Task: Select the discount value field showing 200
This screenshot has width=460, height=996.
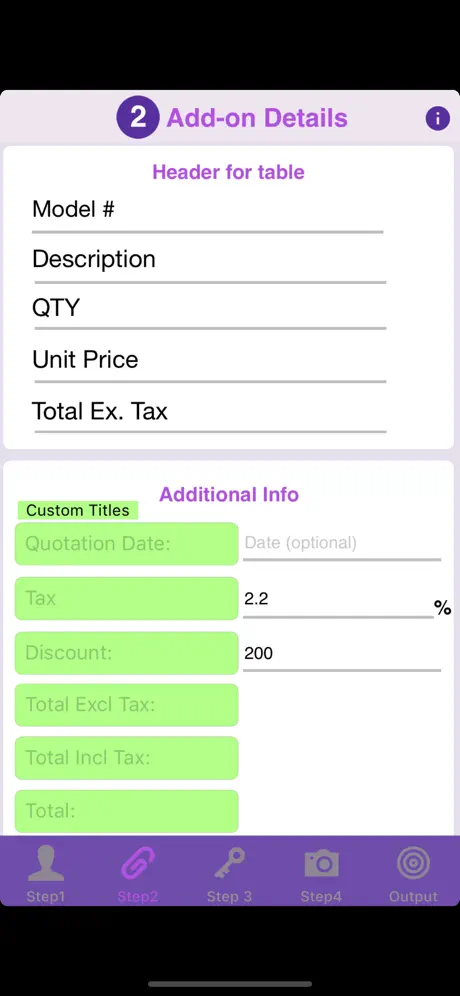Action: (342, 654)
